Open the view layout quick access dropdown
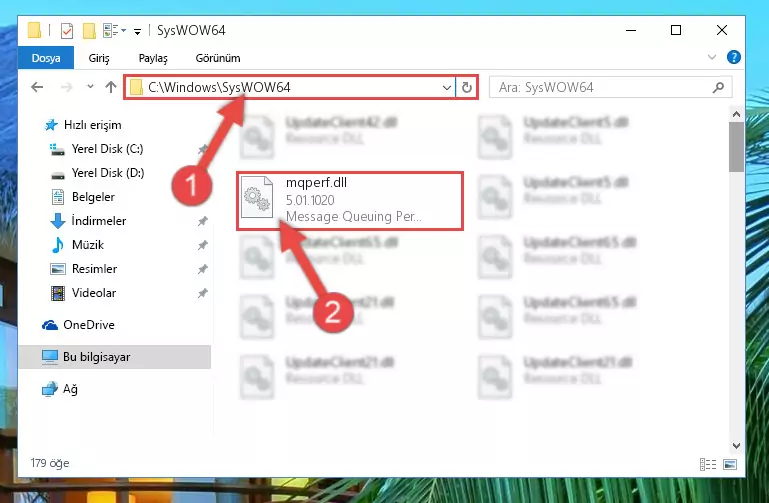Viewport: 769px width, 503px height. point(115,30)
